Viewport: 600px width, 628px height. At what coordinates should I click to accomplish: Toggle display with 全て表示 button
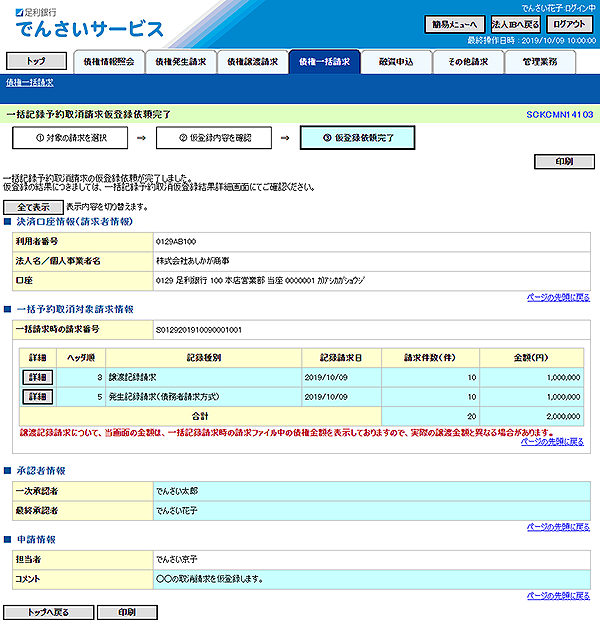click(33, 207)
